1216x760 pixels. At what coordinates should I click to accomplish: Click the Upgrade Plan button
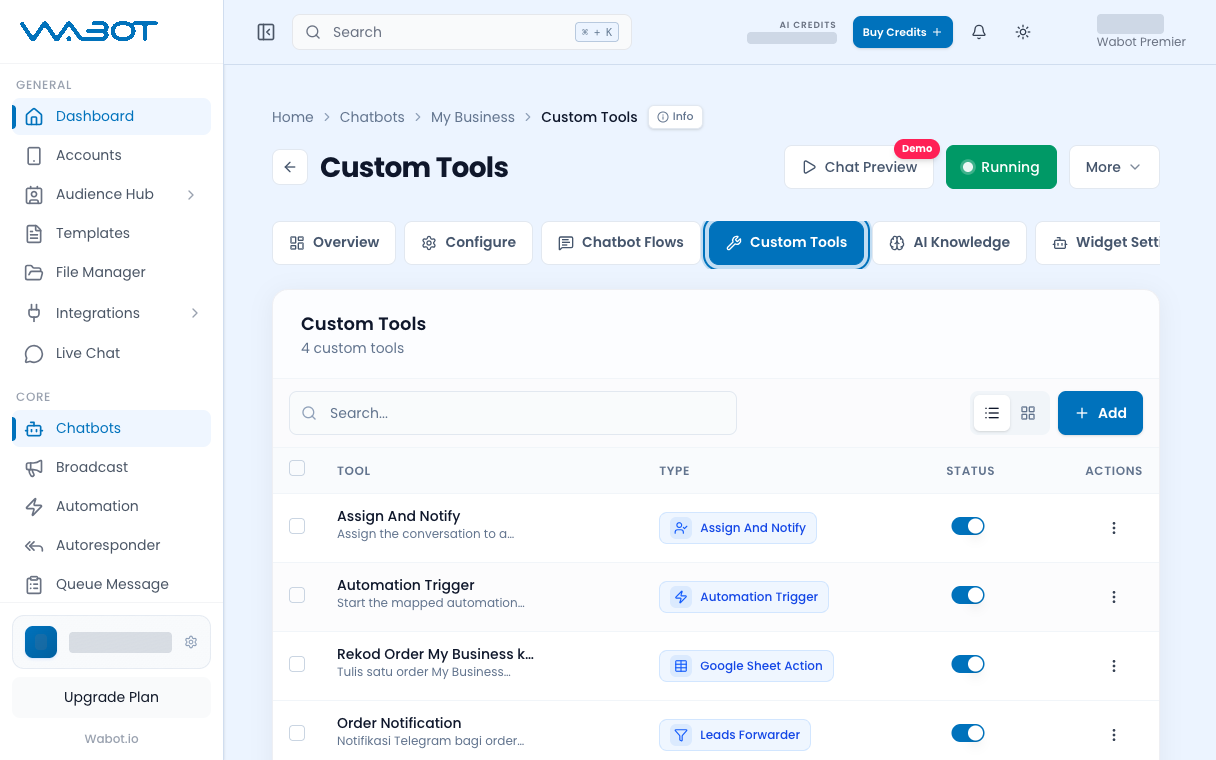[111, 697]
